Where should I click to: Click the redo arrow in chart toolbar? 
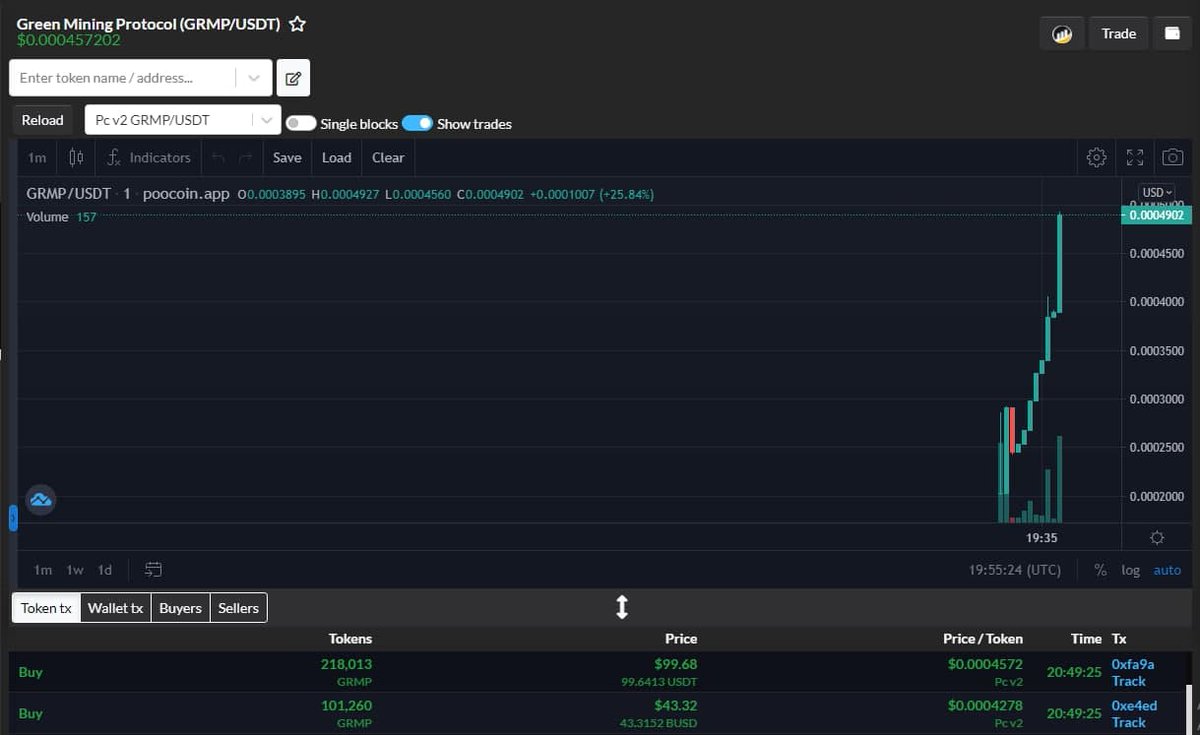click(x=246, y=157)
